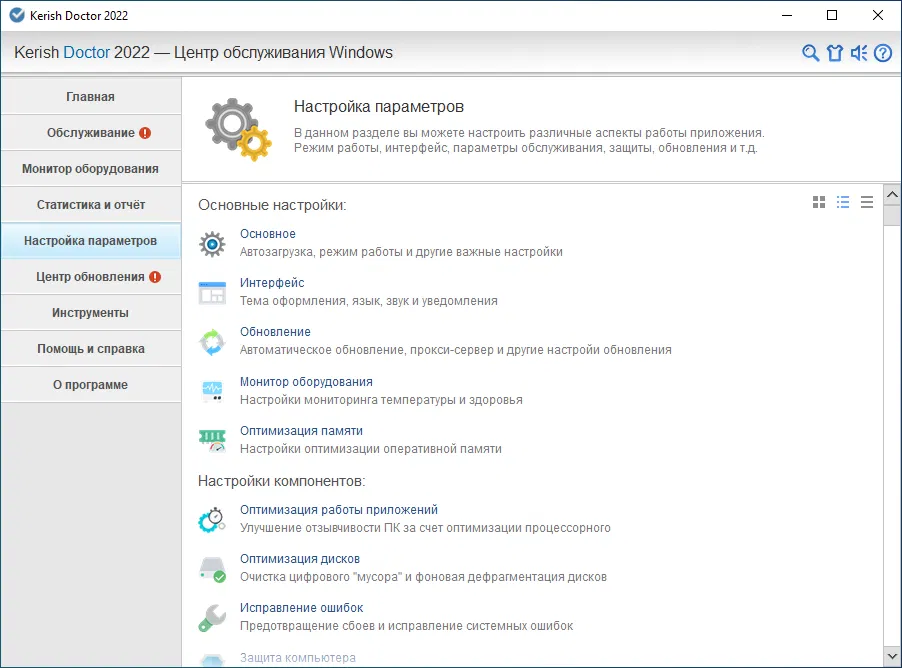Click text 'Настройки оптимизации оперативной памяти'

click(371, 449)
